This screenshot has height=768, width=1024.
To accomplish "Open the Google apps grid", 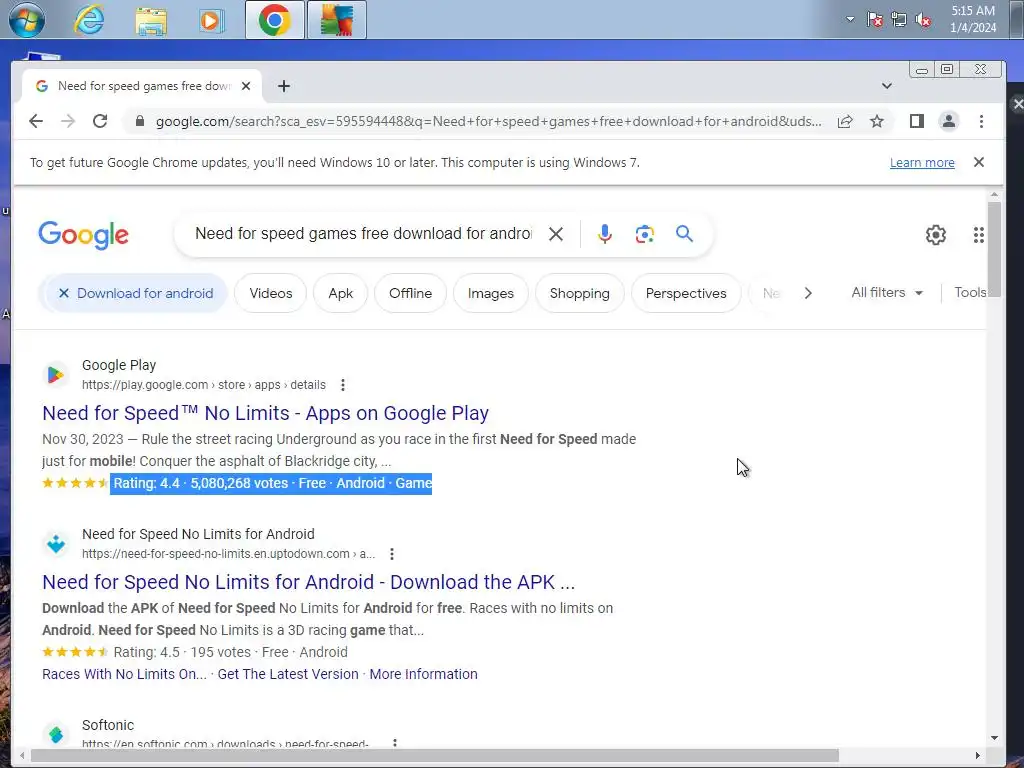I will point(978,234).
